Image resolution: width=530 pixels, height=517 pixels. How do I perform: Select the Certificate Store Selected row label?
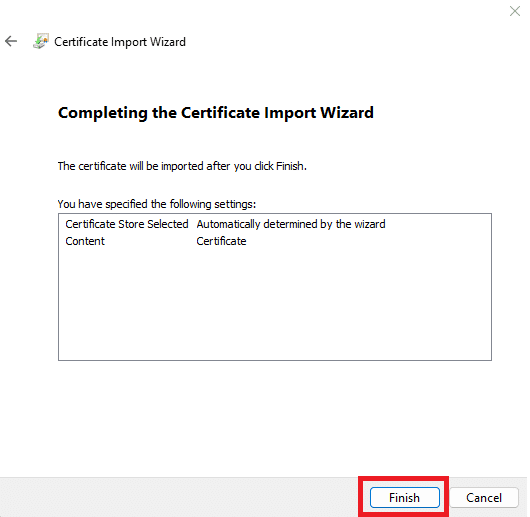pos(127,224)
